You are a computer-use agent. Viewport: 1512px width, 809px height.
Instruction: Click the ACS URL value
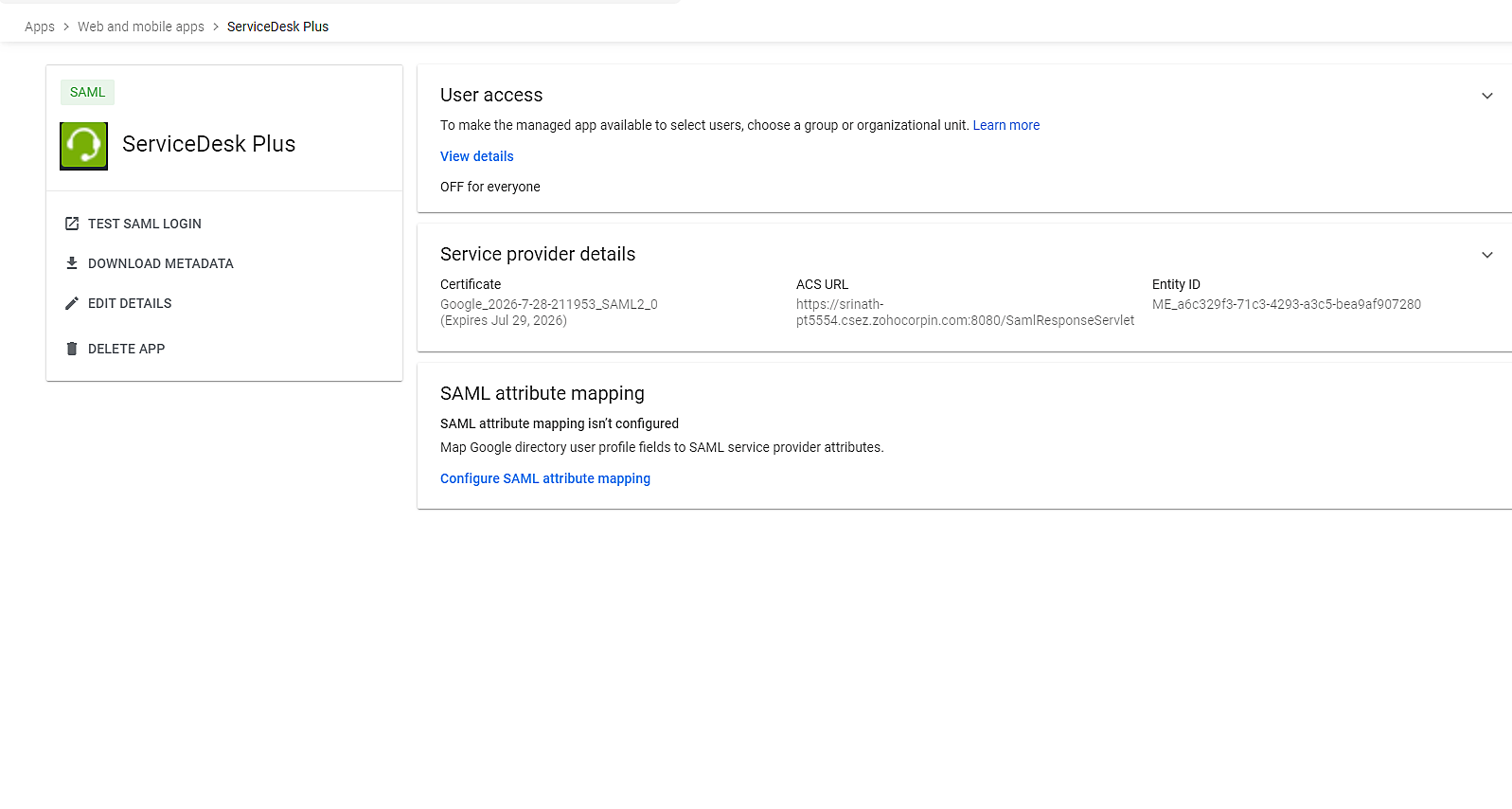(965, 313)
